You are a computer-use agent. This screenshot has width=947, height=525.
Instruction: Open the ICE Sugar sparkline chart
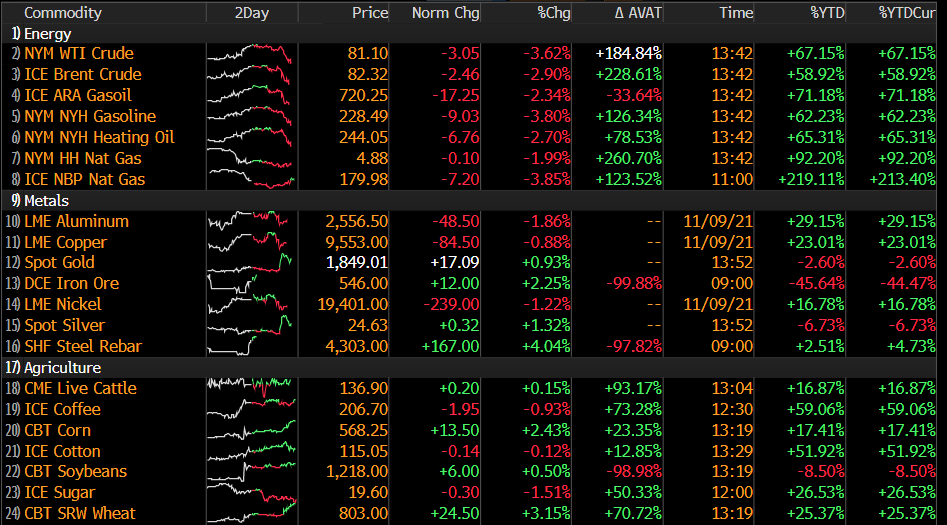click(x=251, y=492)
